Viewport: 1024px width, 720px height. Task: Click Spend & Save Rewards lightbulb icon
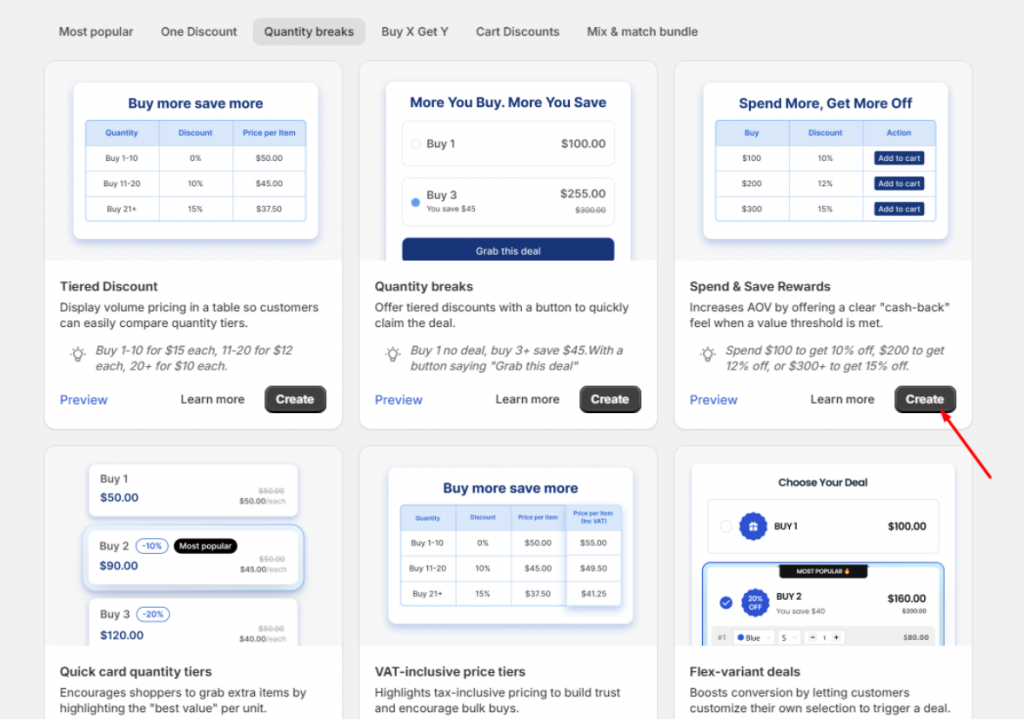[707, 355]
